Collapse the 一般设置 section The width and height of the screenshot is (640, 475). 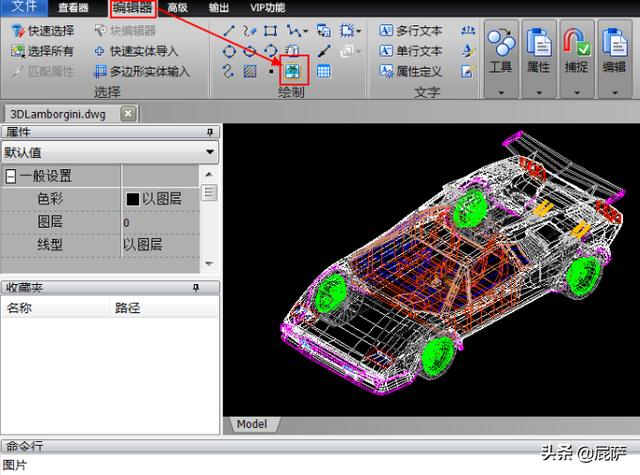(x=11, y=176)
